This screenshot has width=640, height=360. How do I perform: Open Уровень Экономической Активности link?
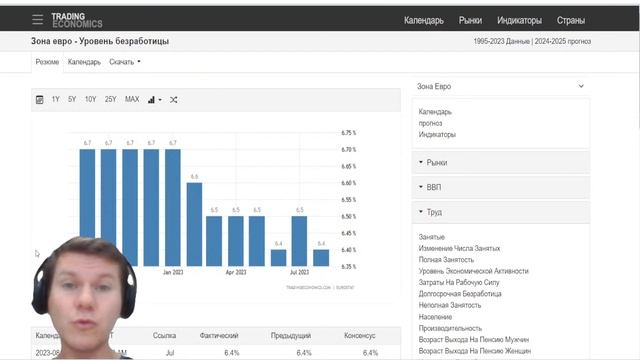coord(473,271)
